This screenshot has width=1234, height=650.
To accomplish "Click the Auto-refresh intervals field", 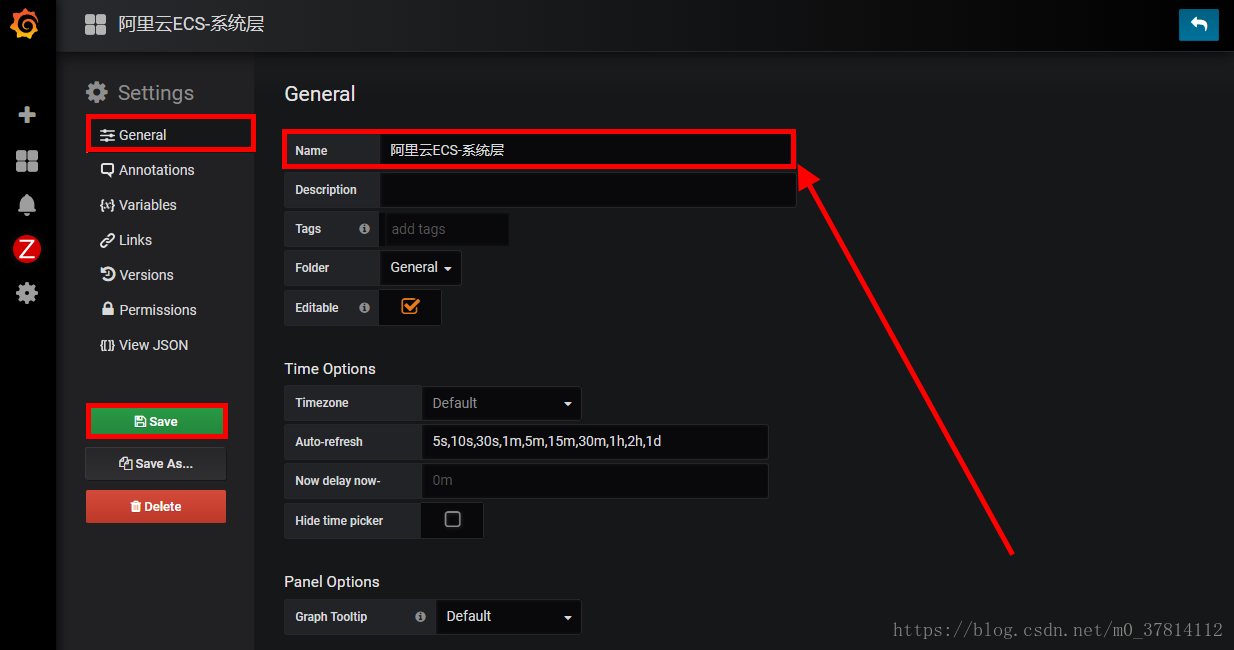I will (595, 441).
